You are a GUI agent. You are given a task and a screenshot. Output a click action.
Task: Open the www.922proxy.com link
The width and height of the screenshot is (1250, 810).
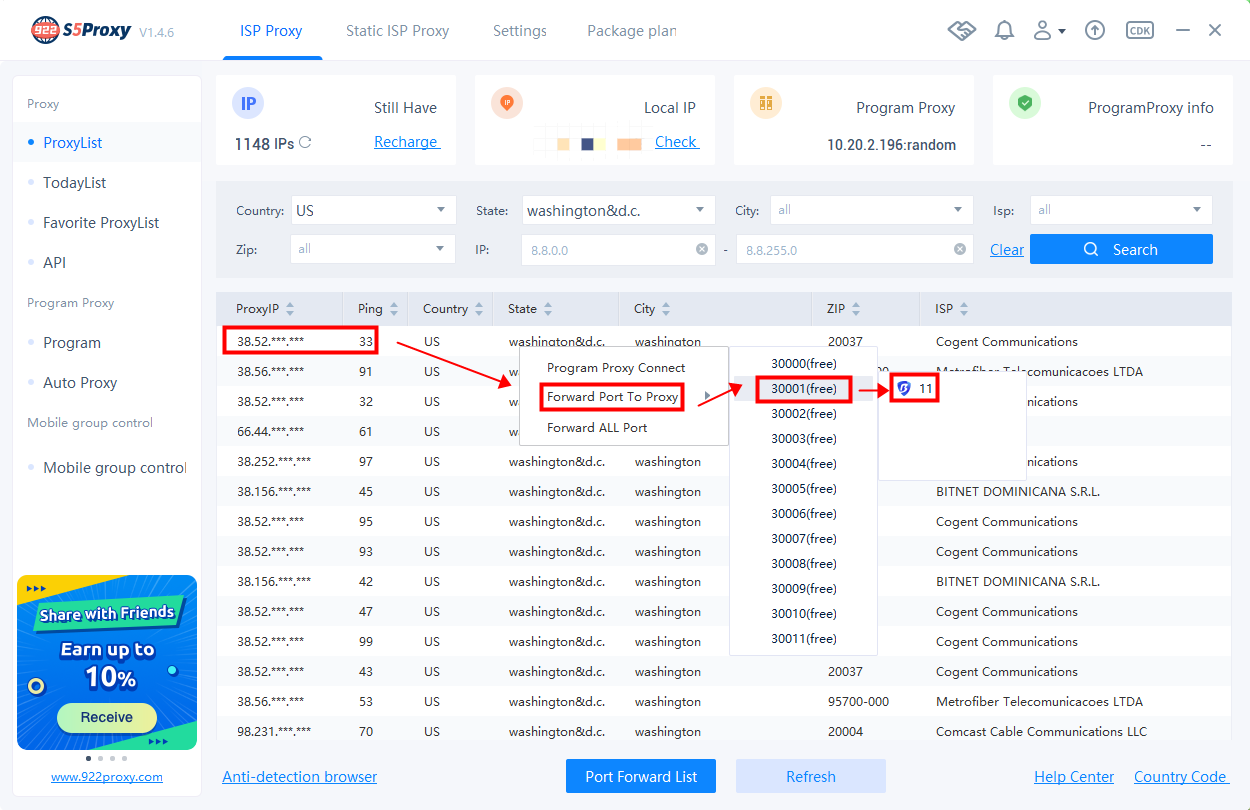(x=107, y=776)
